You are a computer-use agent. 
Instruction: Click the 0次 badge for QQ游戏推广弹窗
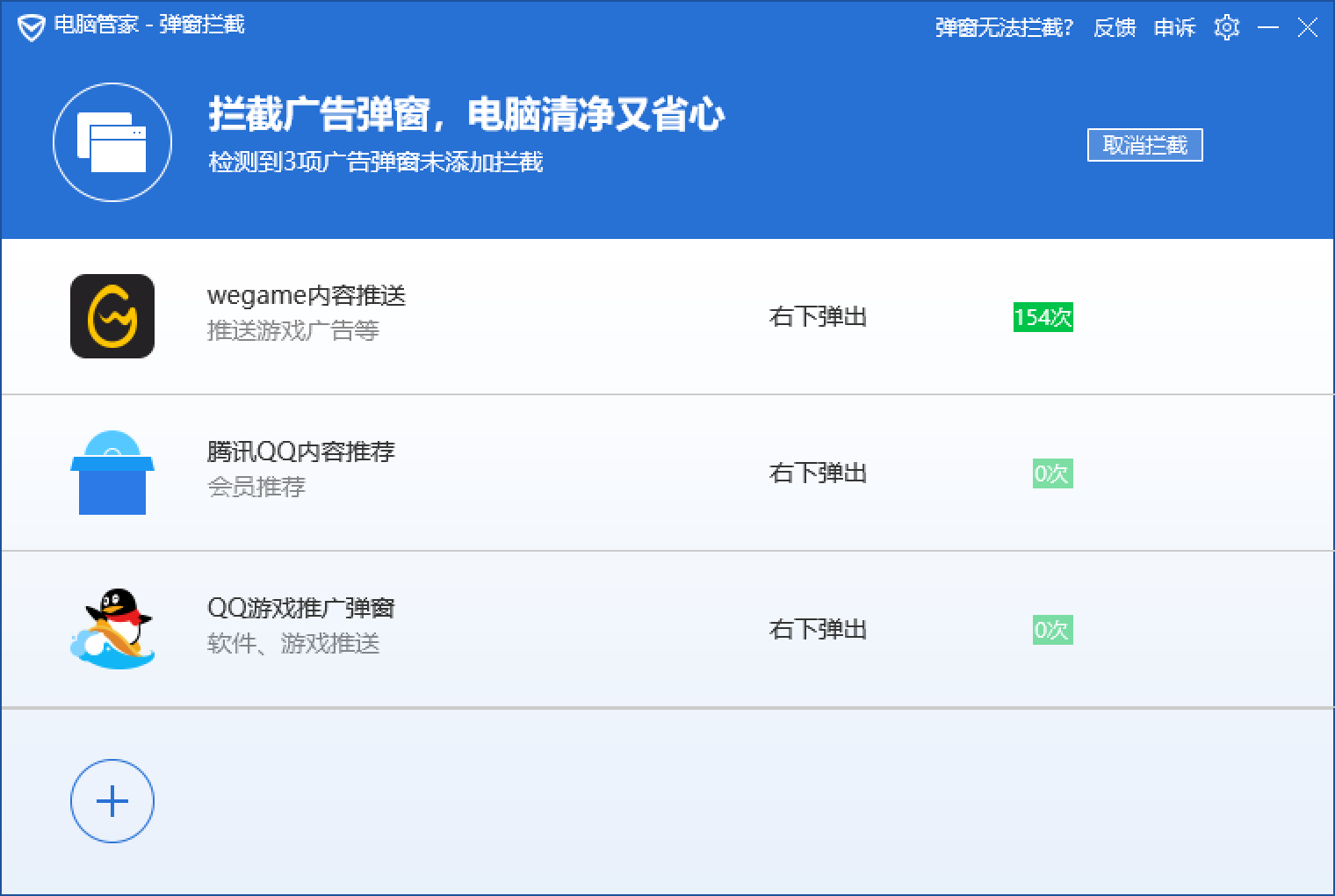pos(1052,630)
